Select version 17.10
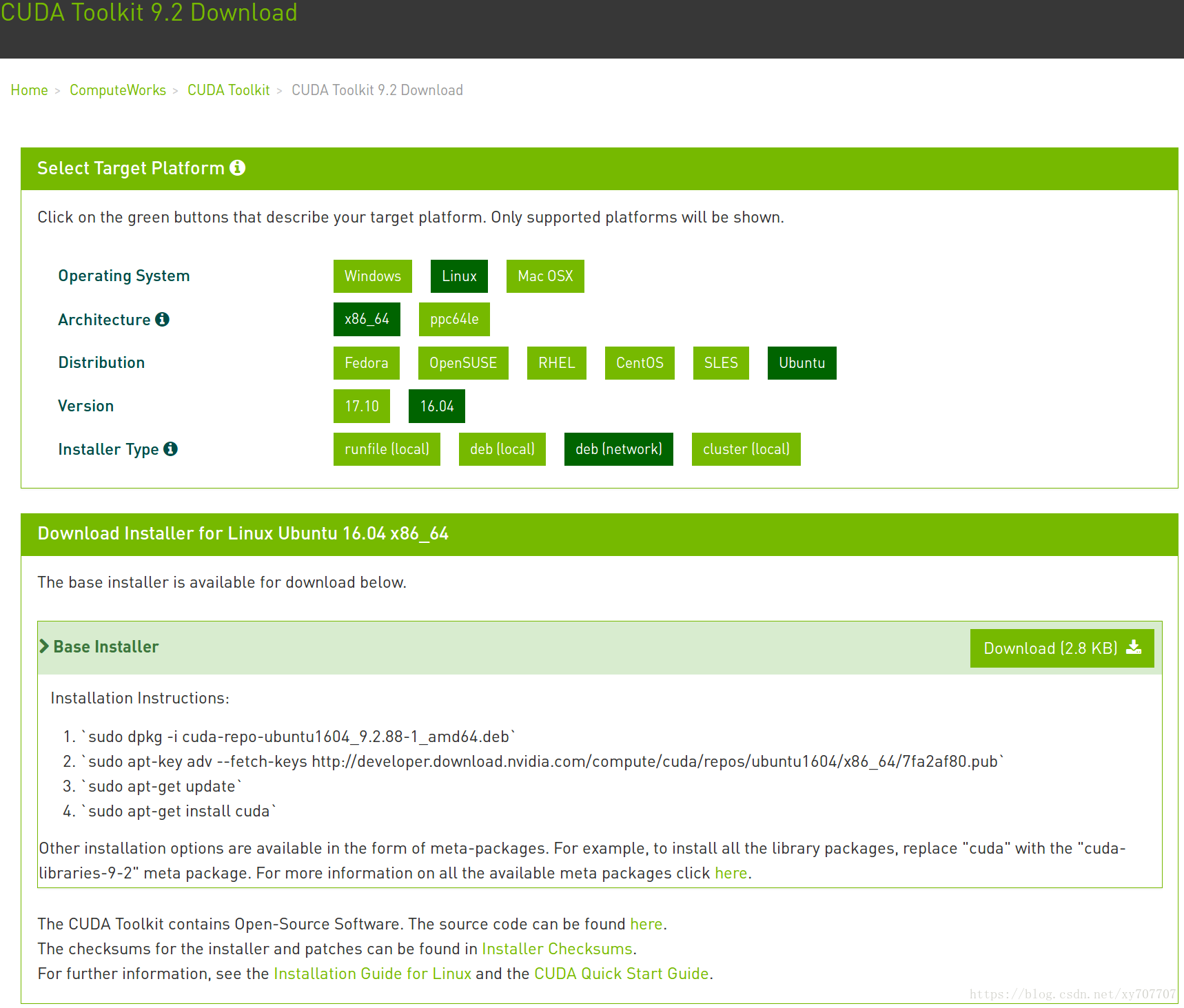This screenshot has width=1184, height=1008. (x=362, y=406)
